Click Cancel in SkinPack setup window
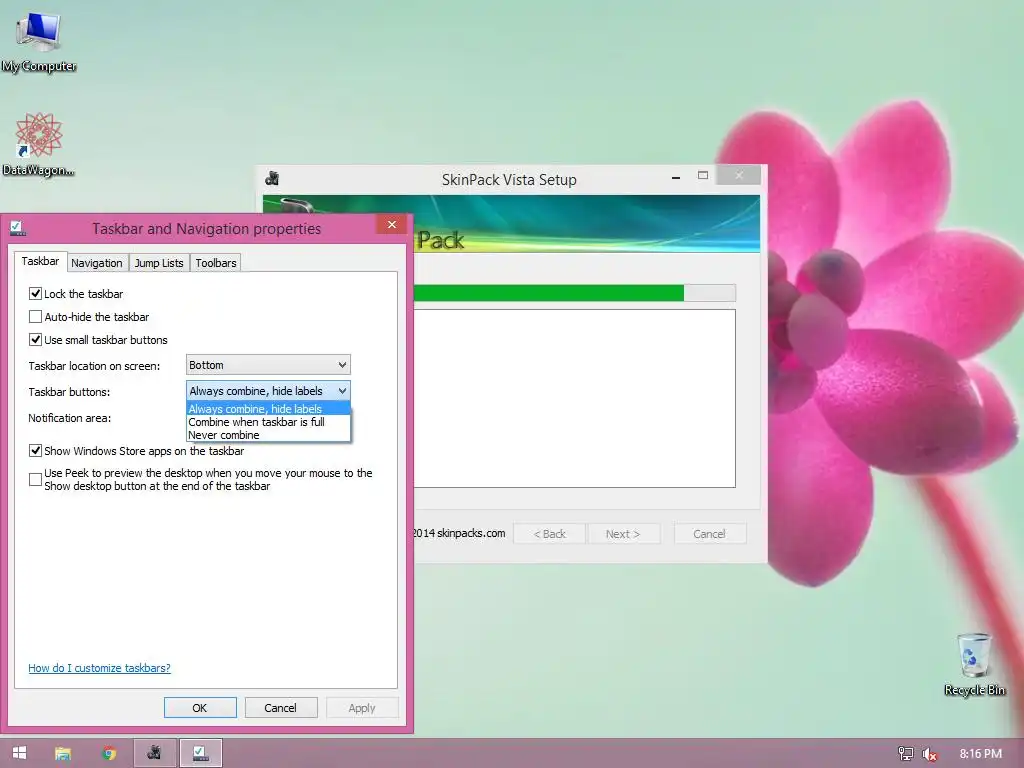Viewport: 1024px width, 768px height. (x=709, y=534)
